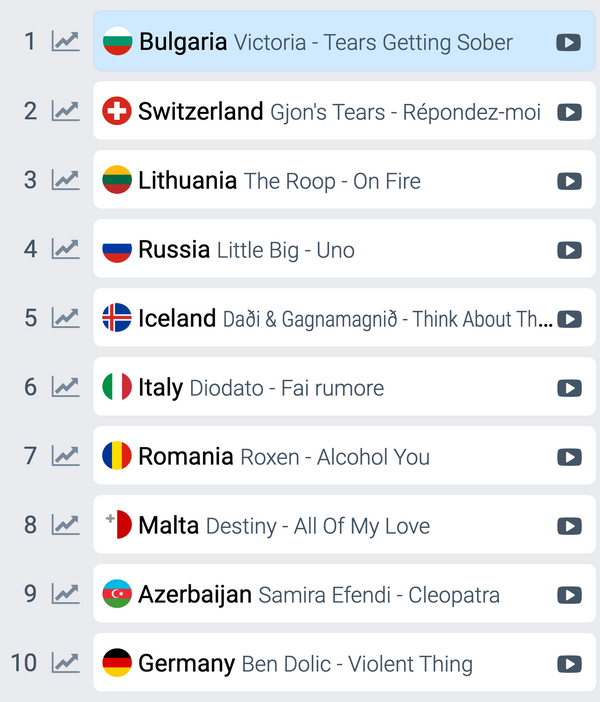Play video for Lithuania's On Fire
The image size is (600, 702).
pyautogui.click(x=569, y=181)
